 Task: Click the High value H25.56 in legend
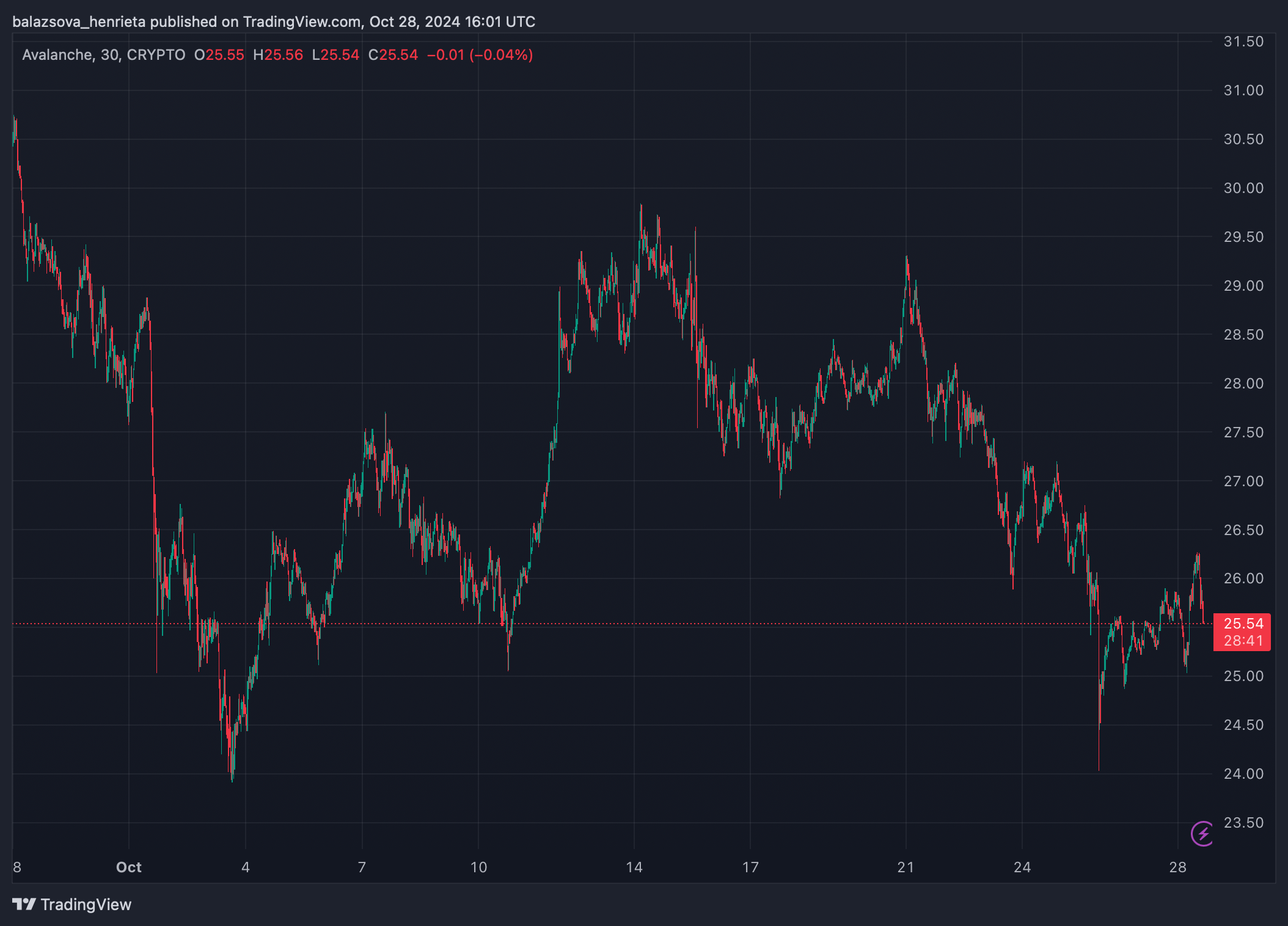click(x=278, y=55)
